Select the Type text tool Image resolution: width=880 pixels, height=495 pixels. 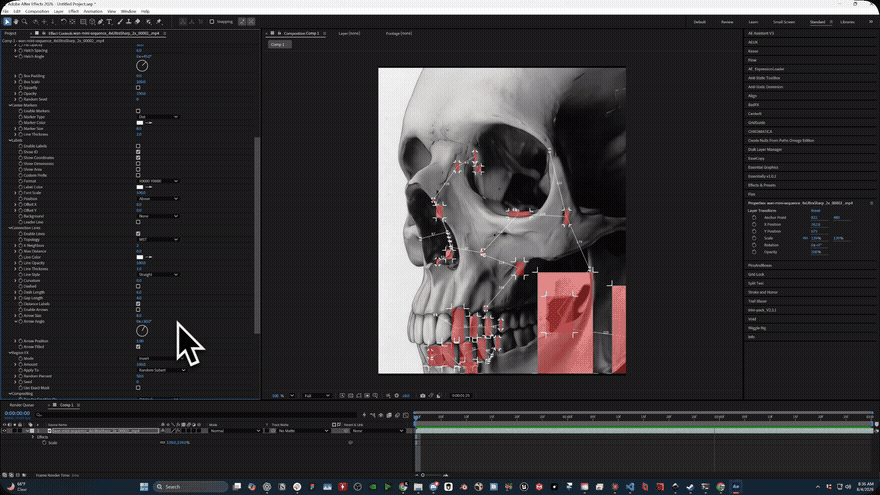(x=109, y=22)
